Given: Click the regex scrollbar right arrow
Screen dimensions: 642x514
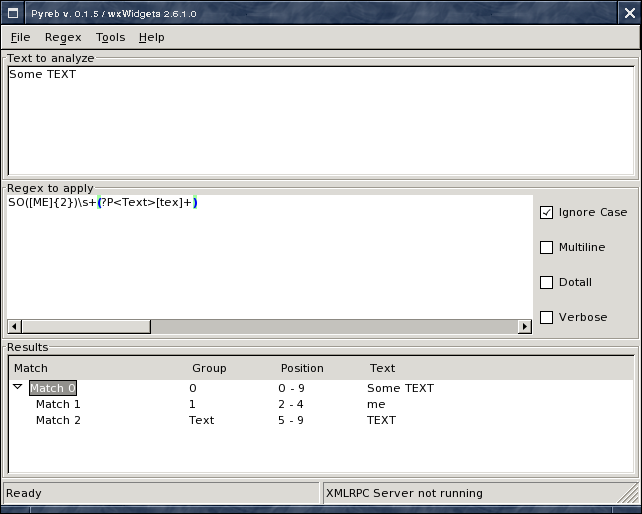Looking at the screenshot, I should pyautogui.click(x=525, y=326).
